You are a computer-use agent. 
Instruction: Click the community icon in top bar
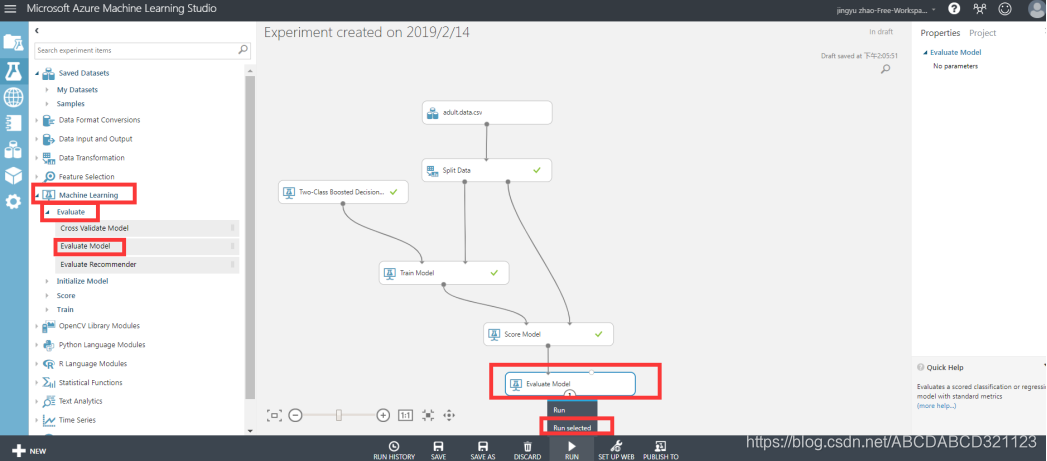980,9
